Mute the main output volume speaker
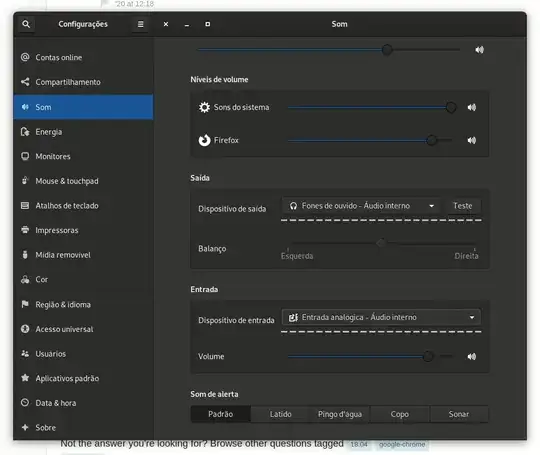Viewport: 540px width, 455px height. 479,50
